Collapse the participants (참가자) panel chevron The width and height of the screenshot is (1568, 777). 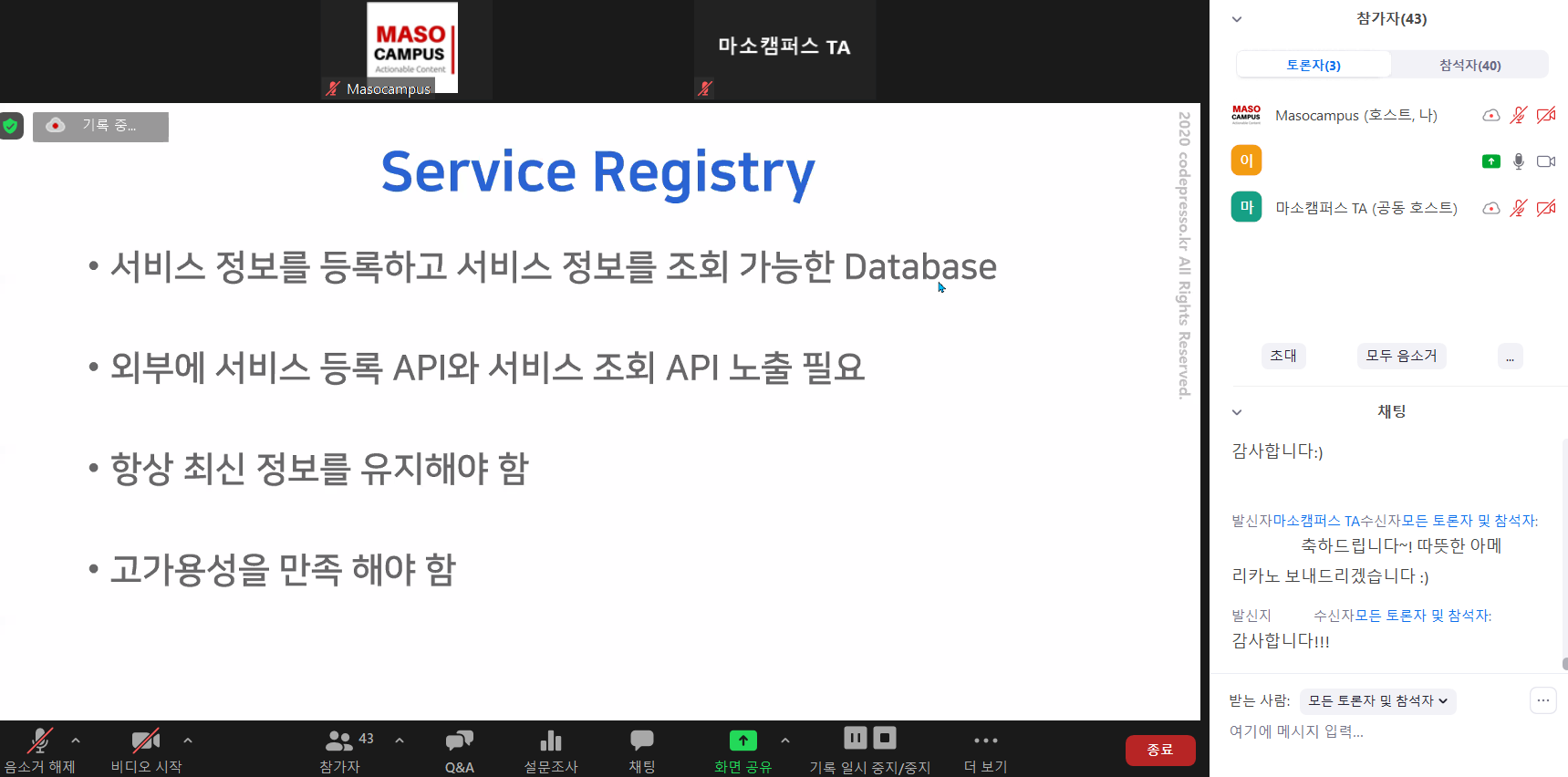coord(1237,19)
